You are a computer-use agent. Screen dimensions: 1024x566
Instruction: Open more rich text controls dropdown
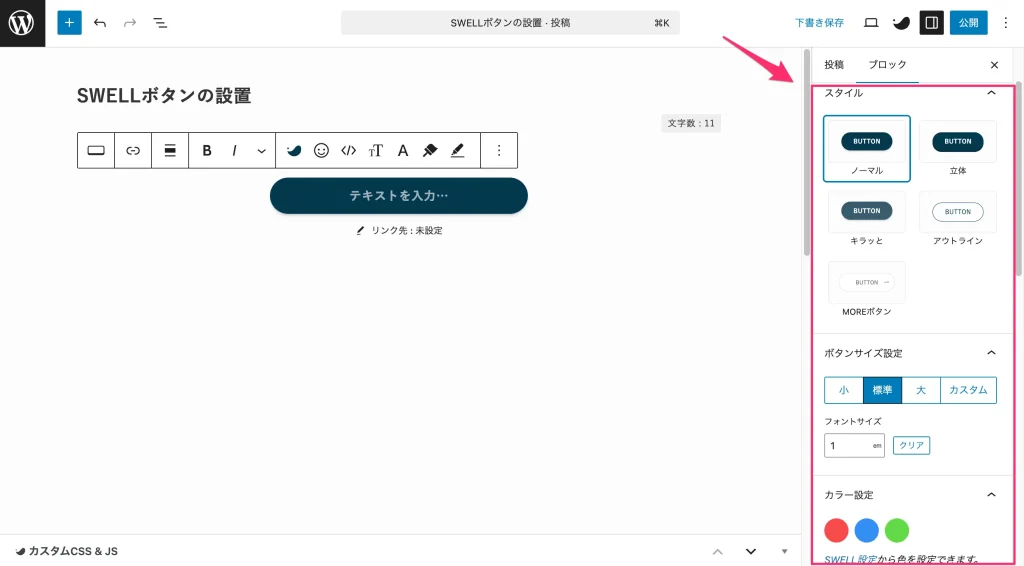pos(261,151)
